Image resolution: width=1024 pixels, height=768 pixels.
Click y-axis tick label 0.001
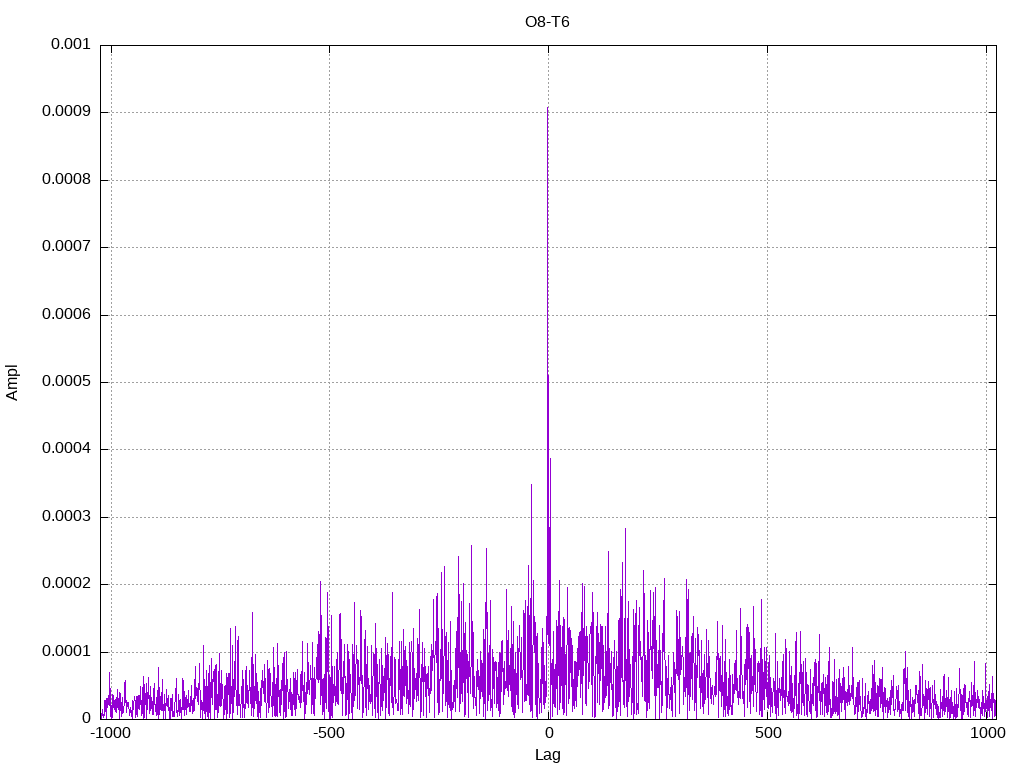tap(71, 44)
